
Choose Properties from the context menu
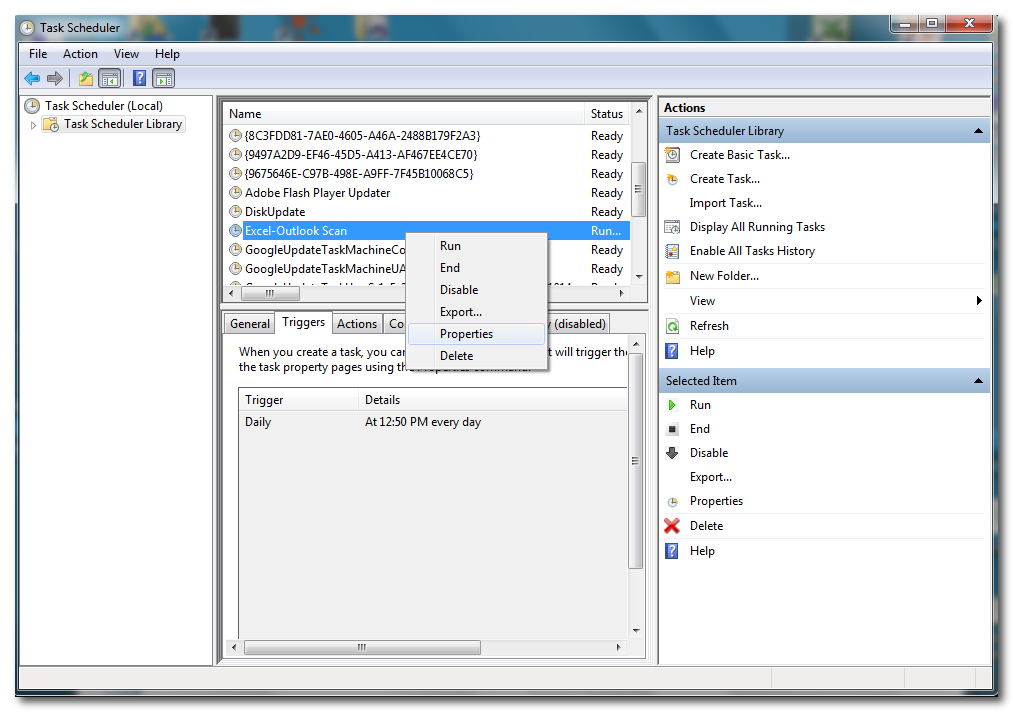[466, 334]
